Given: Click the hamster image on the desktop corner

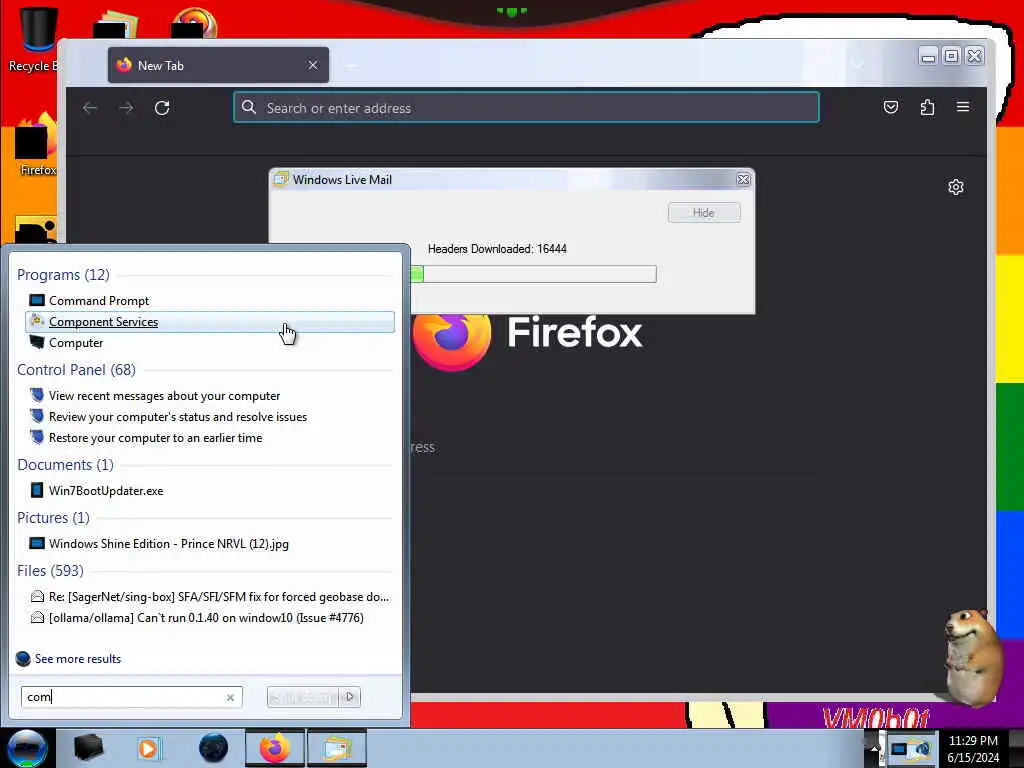Looking at the screenshot, I should [972, 656].
